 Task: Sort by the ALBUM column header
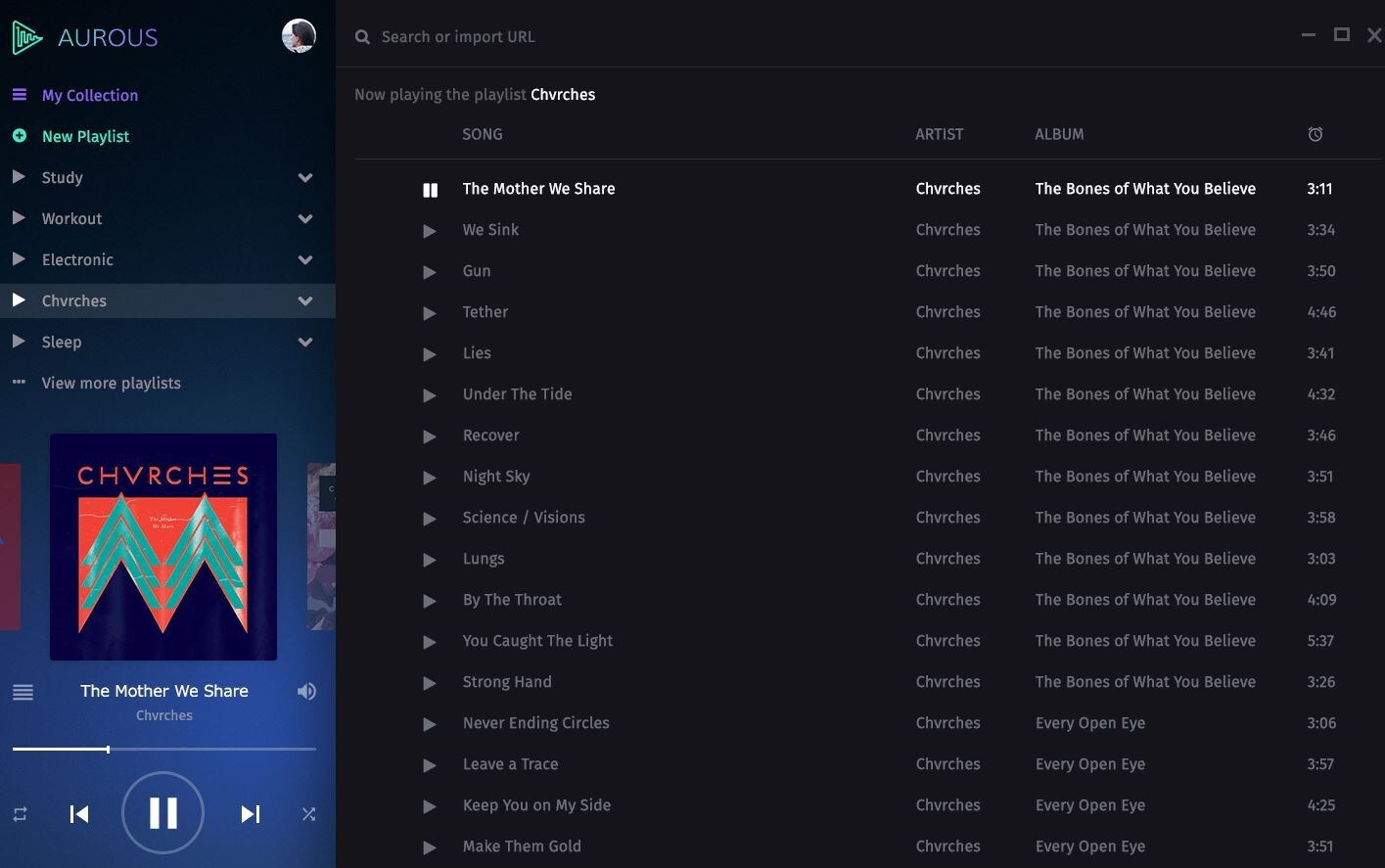point(1059,134)
